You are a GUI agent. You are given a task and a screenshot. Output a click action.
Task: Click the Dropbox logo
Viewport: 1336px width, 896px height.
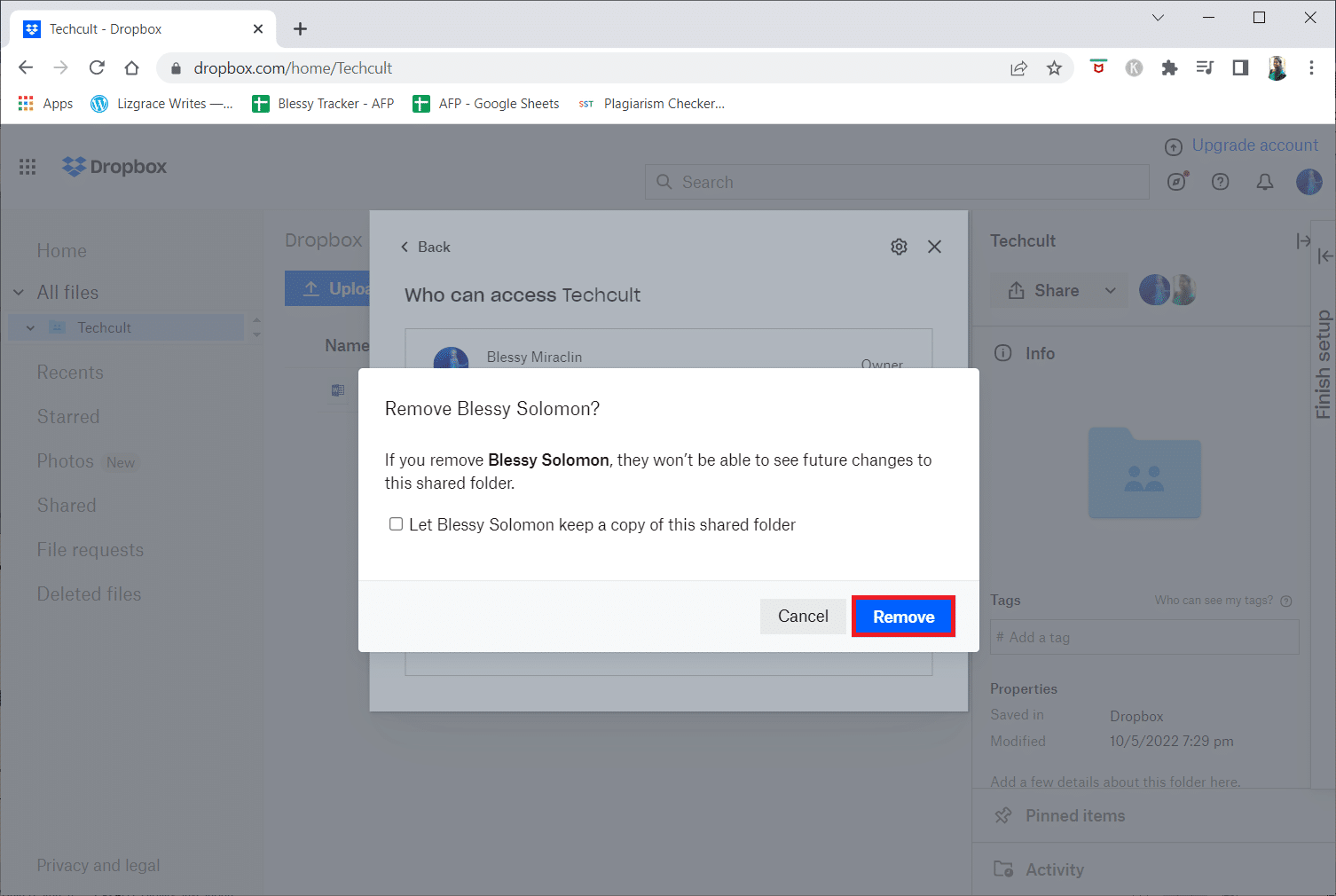[x=114, y=167]
